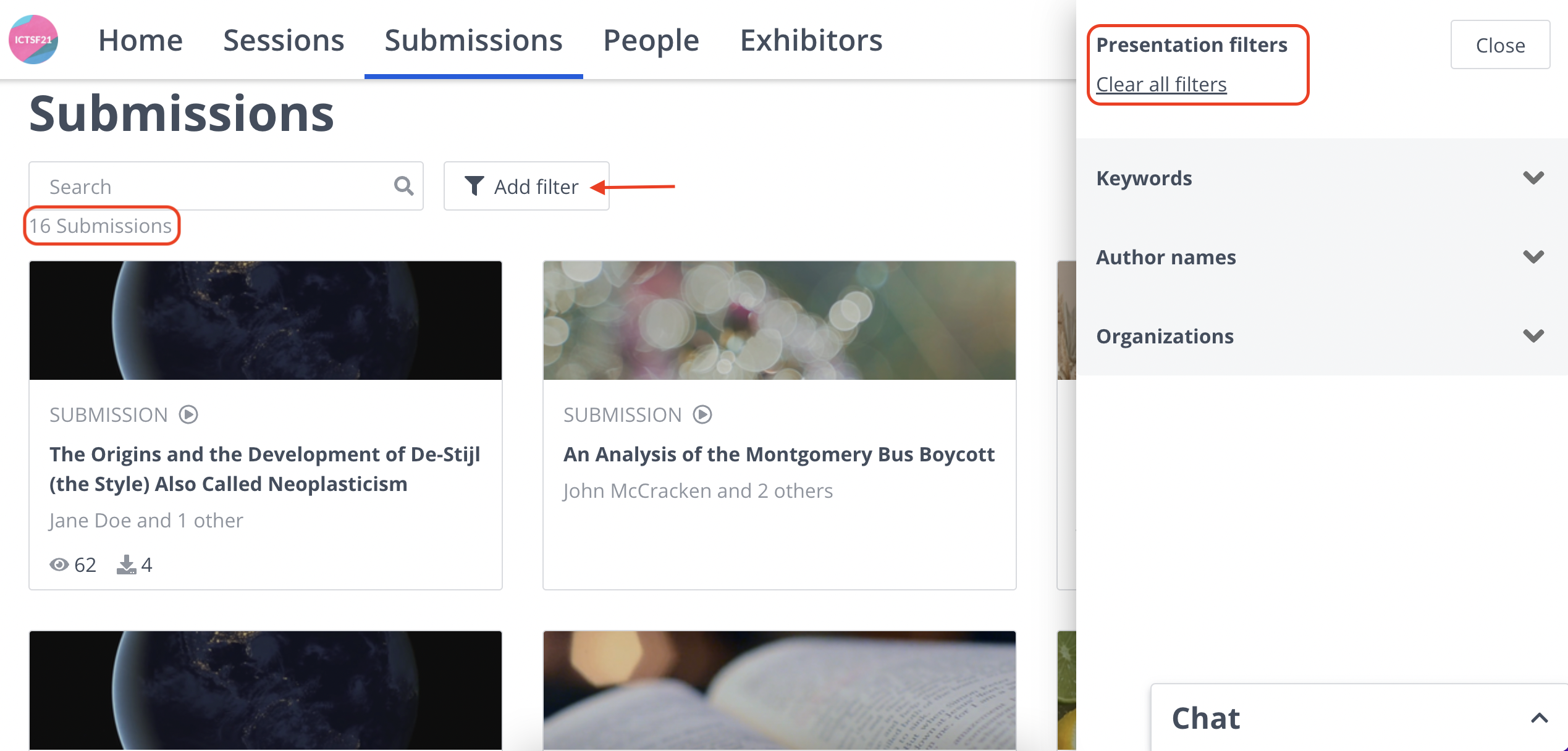The image size is (1568, 751).
Task: Click the Submissions page heading
Action: pos(182,114)
